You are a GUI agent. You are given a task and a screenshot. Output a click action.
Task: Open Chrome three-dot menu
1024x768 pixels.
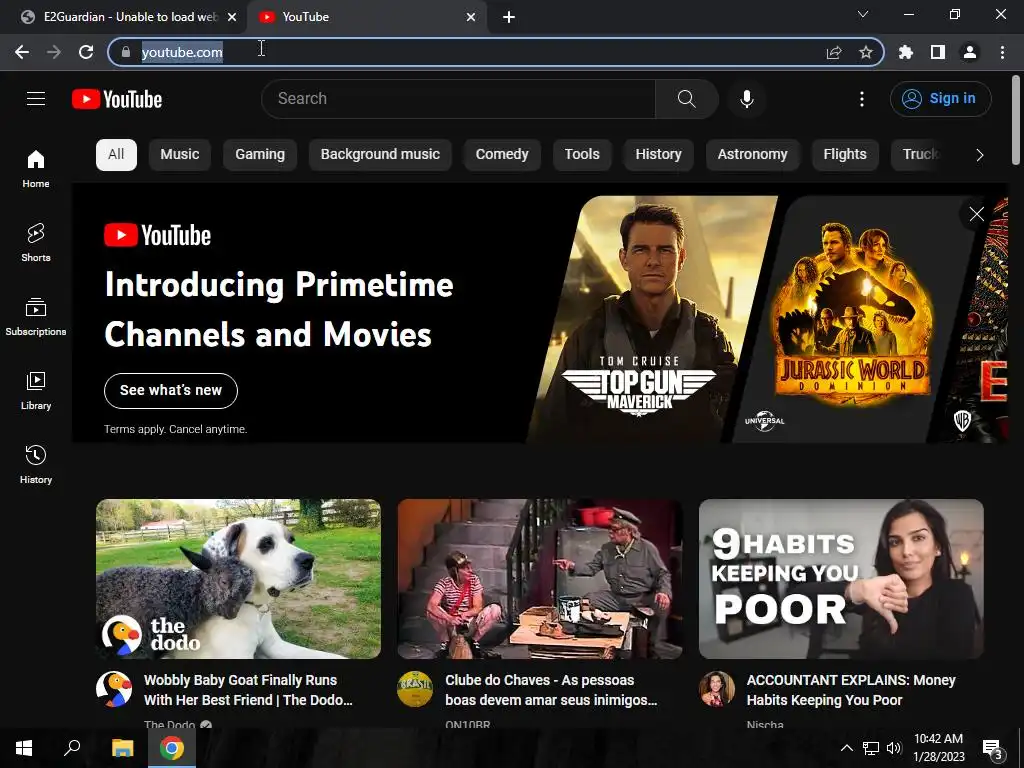point(1002,52)
